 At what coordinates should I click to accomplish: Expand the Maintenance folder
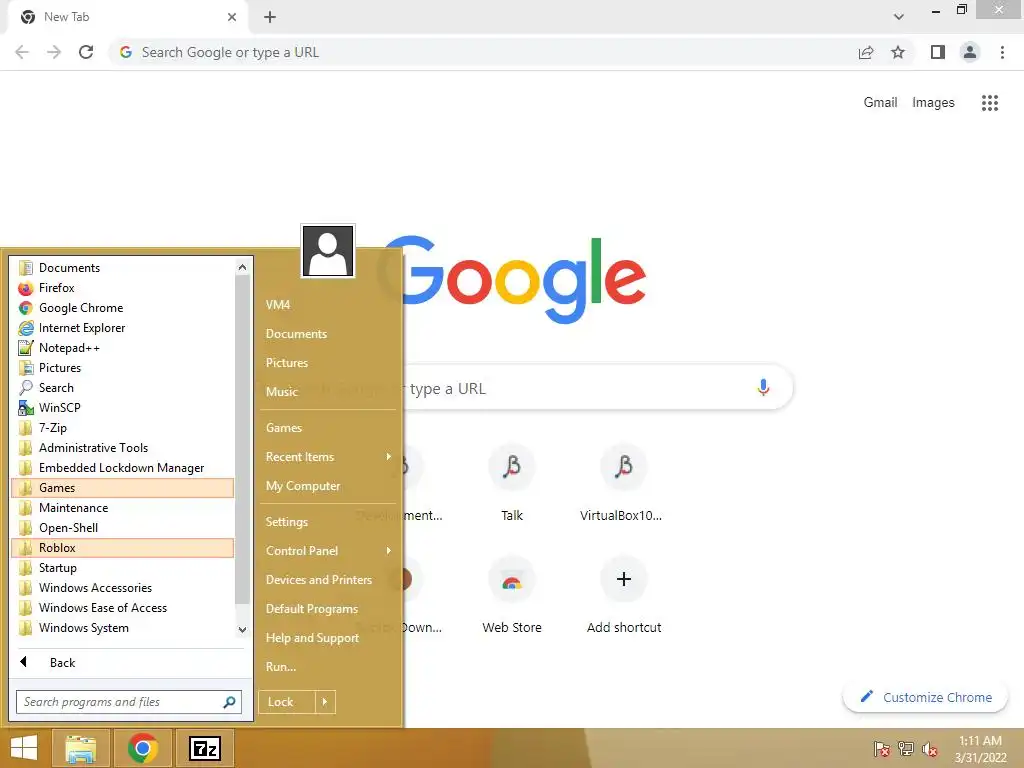(x=122, y=507)
